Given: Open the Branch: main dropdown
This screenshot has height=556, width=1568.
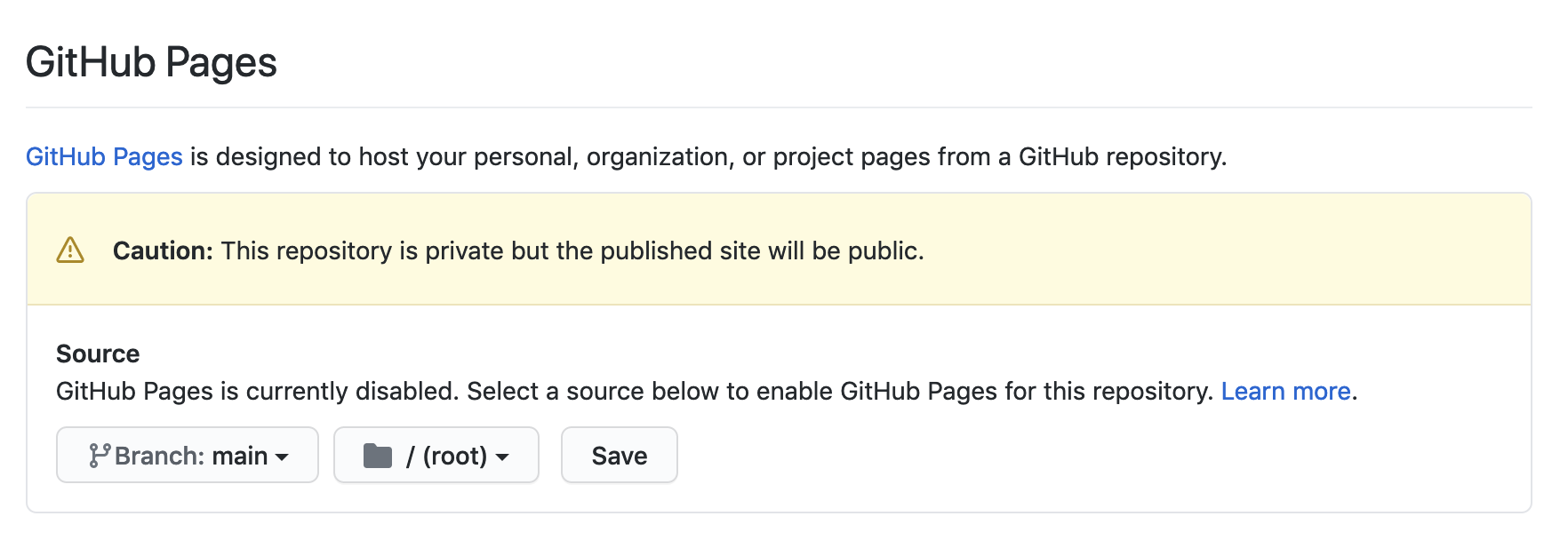Looking at the screenshot, I should [188, 455].
